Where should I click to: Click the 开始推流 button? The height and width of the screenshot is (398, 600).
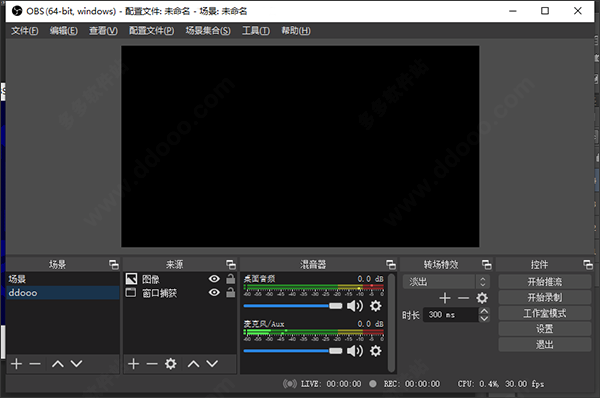(x=545, y=282)
